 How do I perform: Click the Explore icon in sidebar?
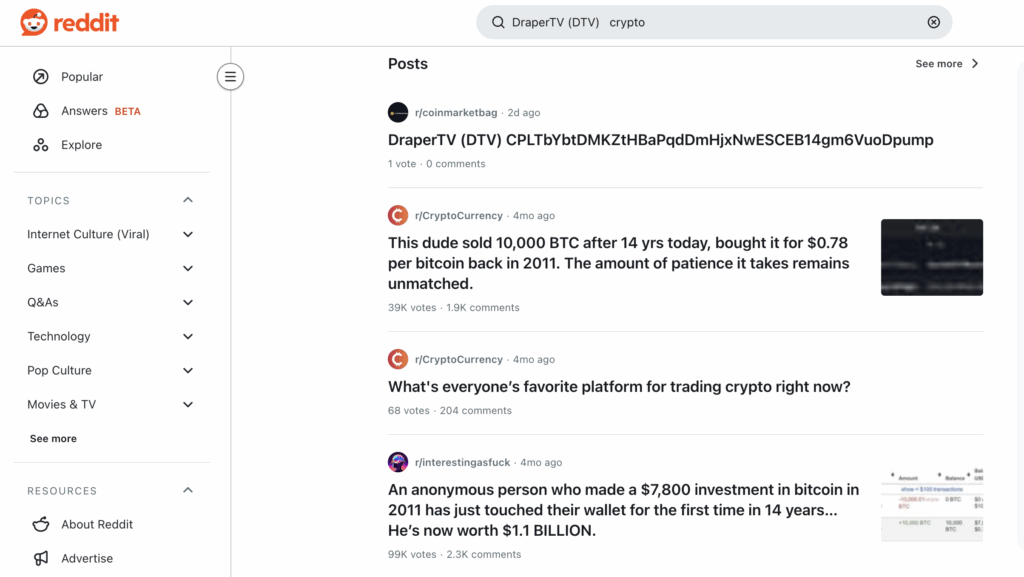point(41,145)
